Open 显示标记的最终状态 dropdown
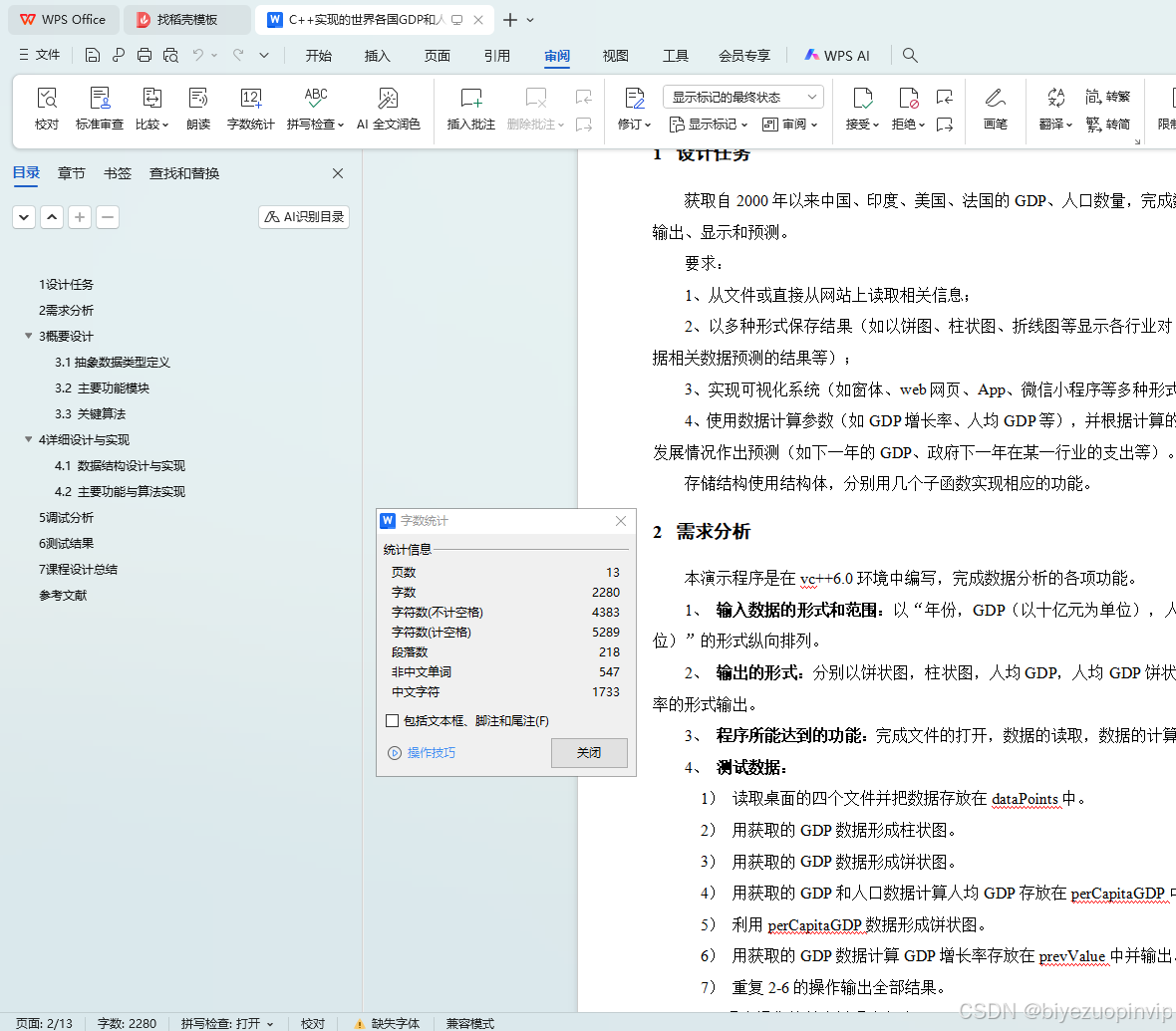Screen dimensions: 1176x1031 (743, 97)
